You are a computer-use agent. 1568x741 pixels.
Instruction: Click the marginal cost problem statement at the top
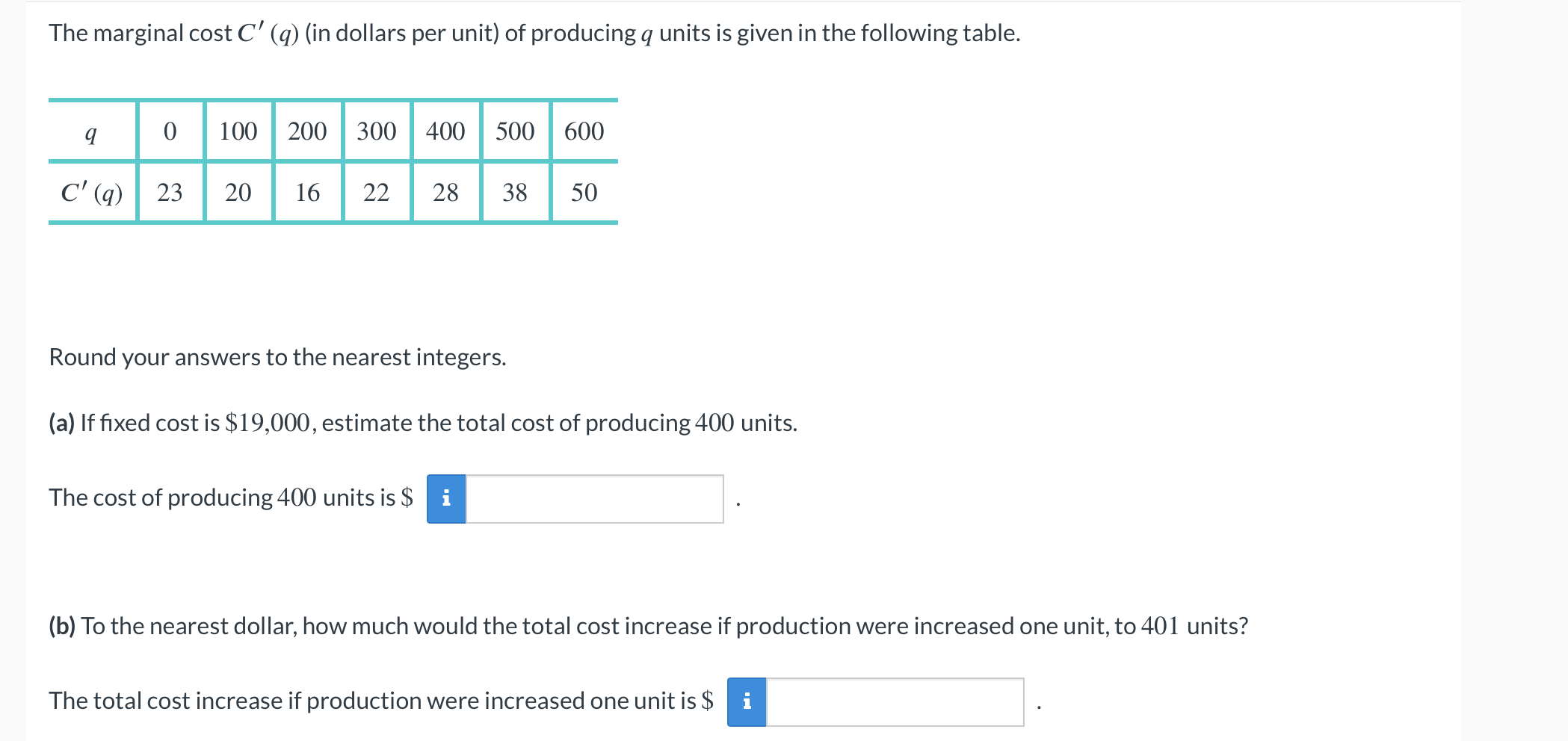point(533,32)
